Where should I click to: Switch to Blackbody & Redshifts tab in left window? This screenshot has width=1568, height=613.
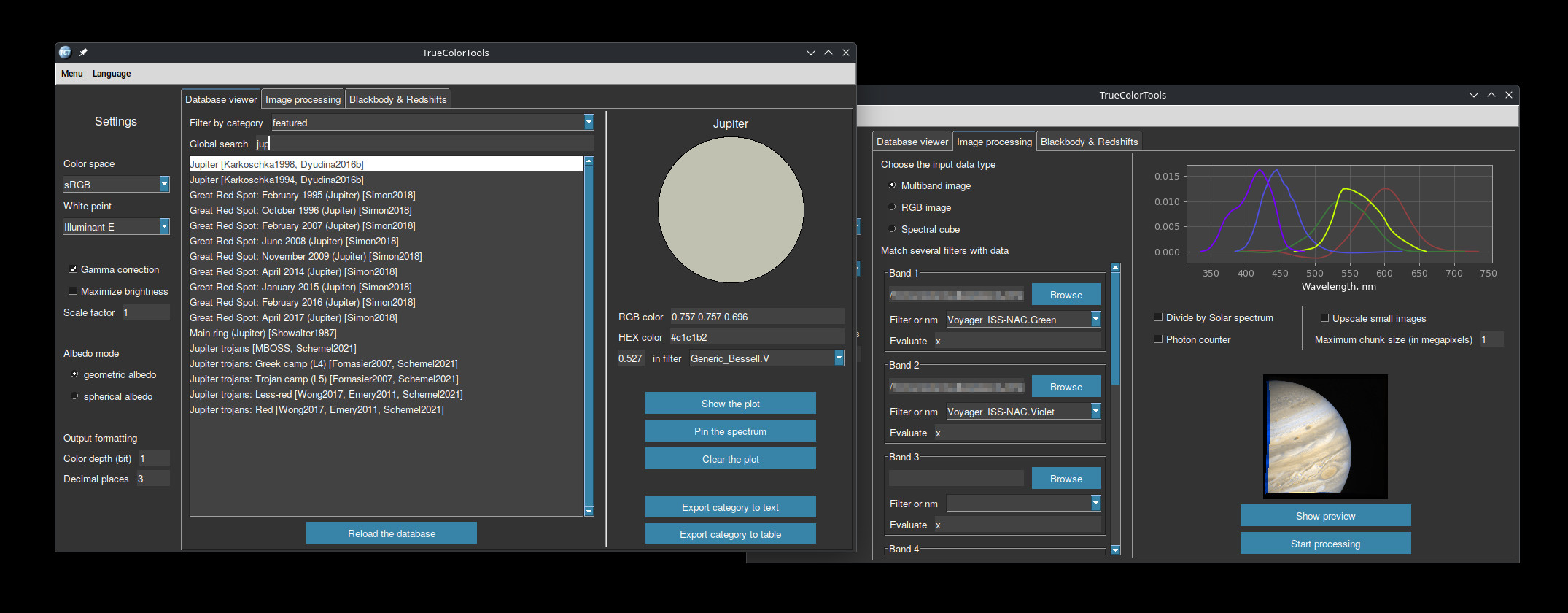click(397, 99)
